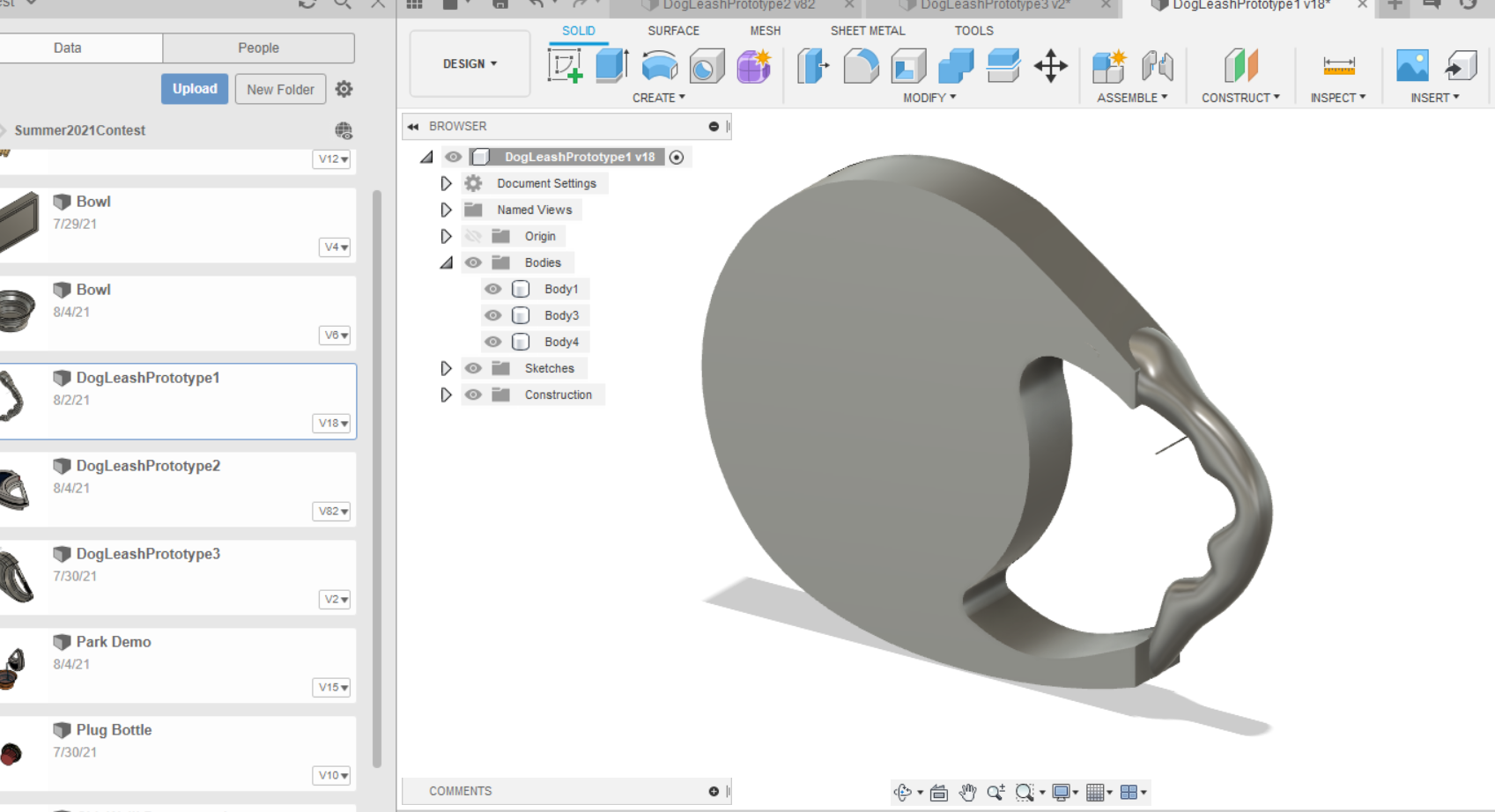This screenshot has height=812, width=1495.
Task: Hide the Body3 in the Bodies folder
Action: click(x=492, y=315)
